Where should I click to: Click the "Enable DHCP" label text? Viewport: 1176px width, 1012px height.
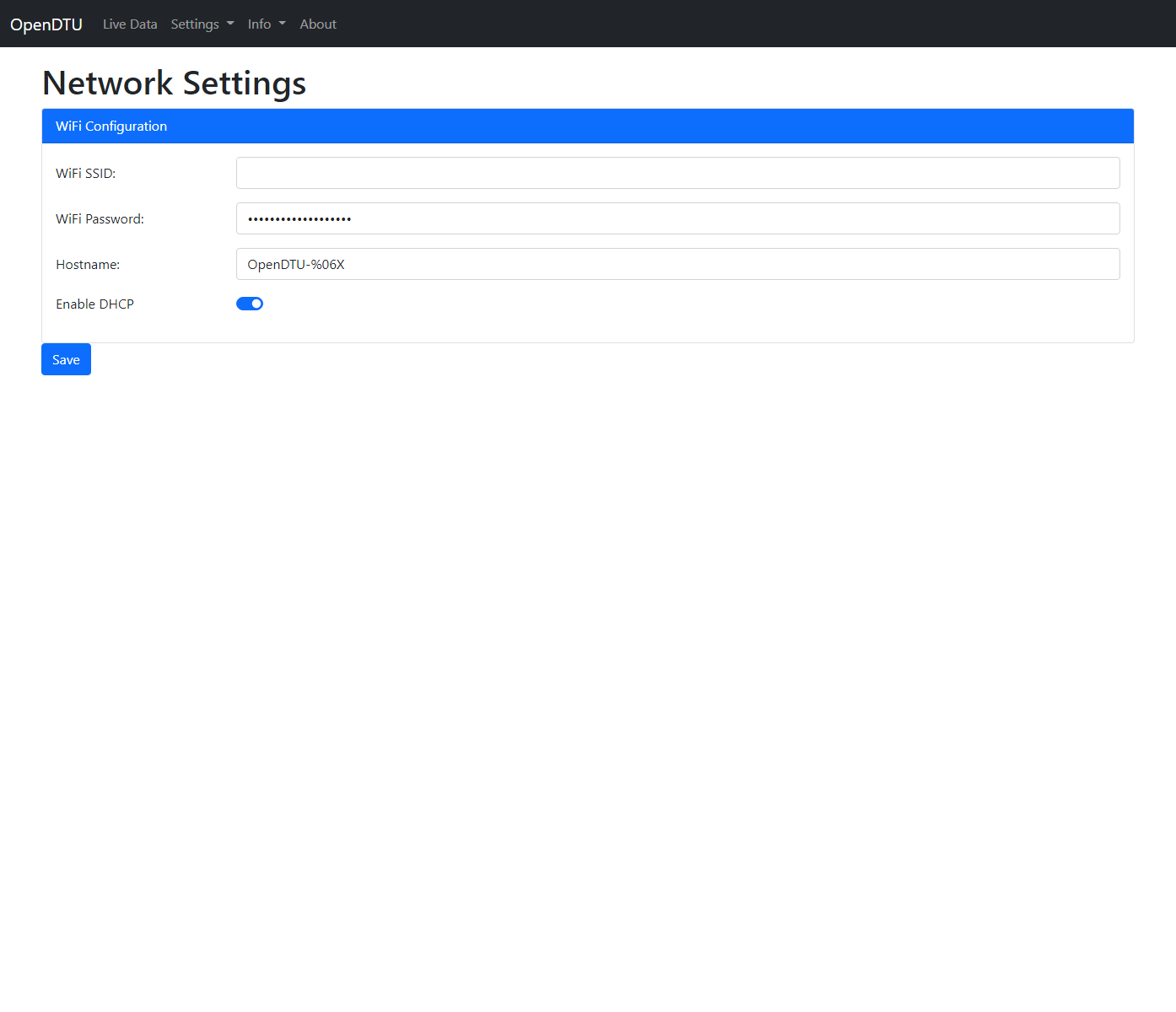pyautogui.click(x=94, y=304)
